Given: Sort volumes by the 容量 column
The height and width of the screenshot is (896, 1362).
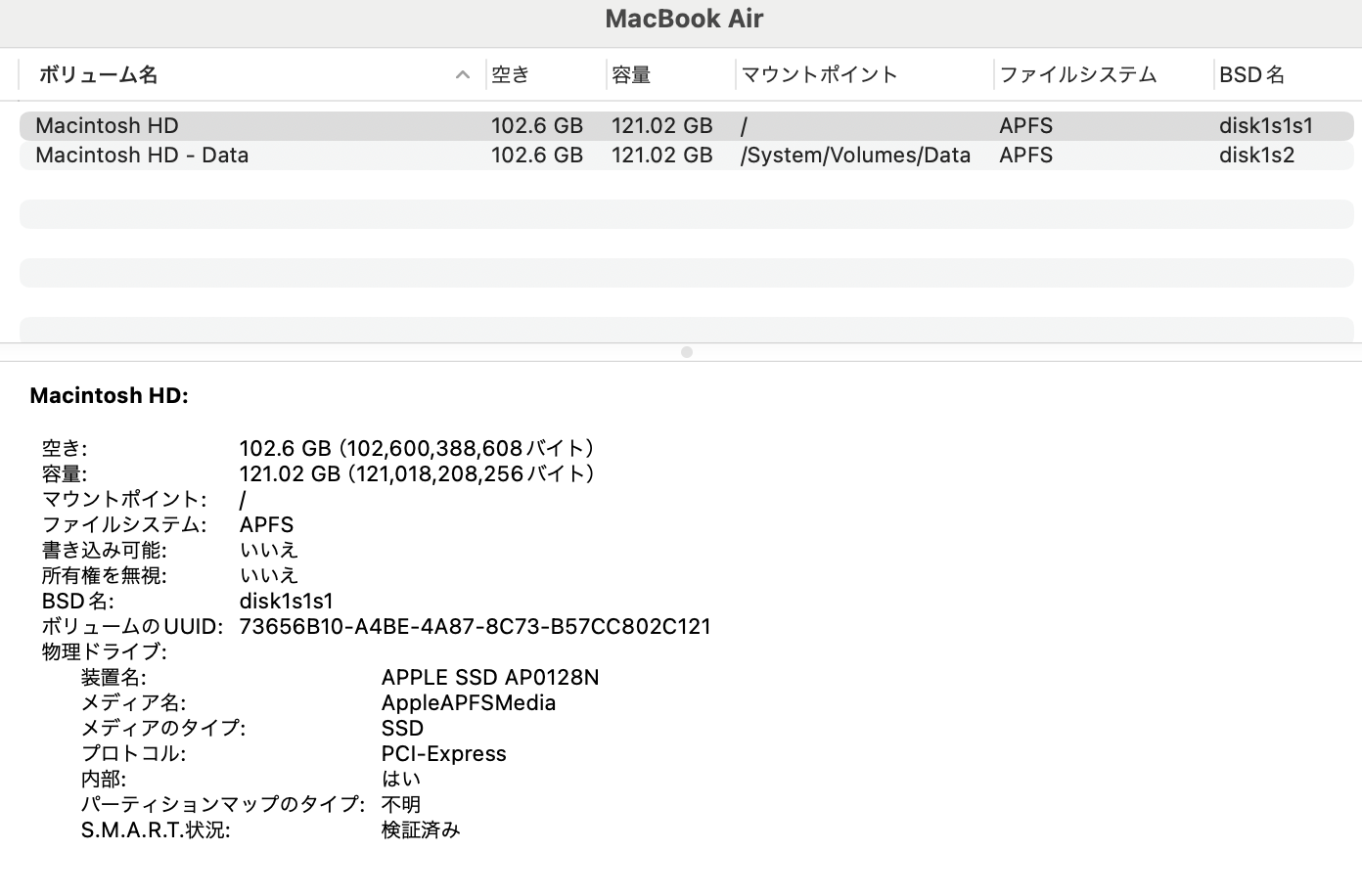Looking at the screenshot, I should 631,74.
